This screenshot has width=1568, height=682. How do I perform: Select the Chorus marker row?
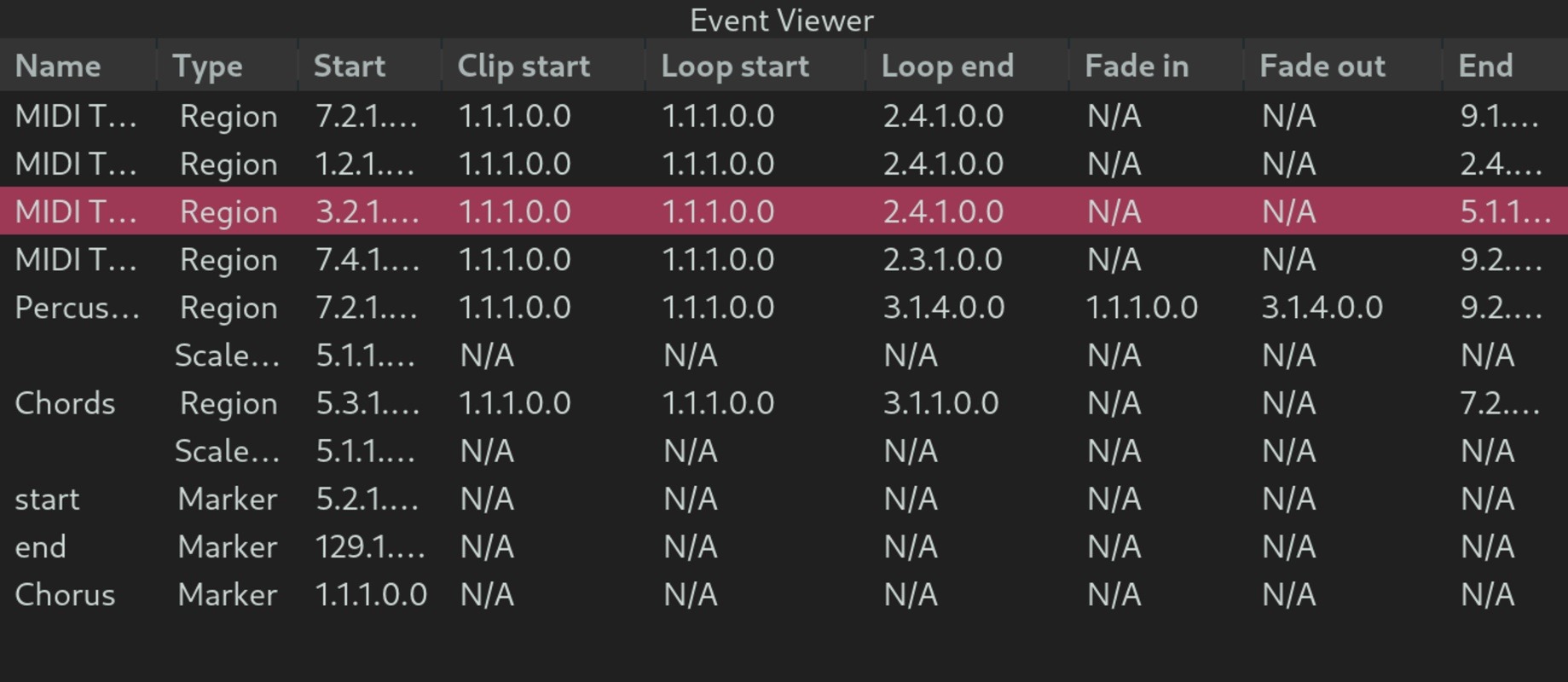coord(784,594)
